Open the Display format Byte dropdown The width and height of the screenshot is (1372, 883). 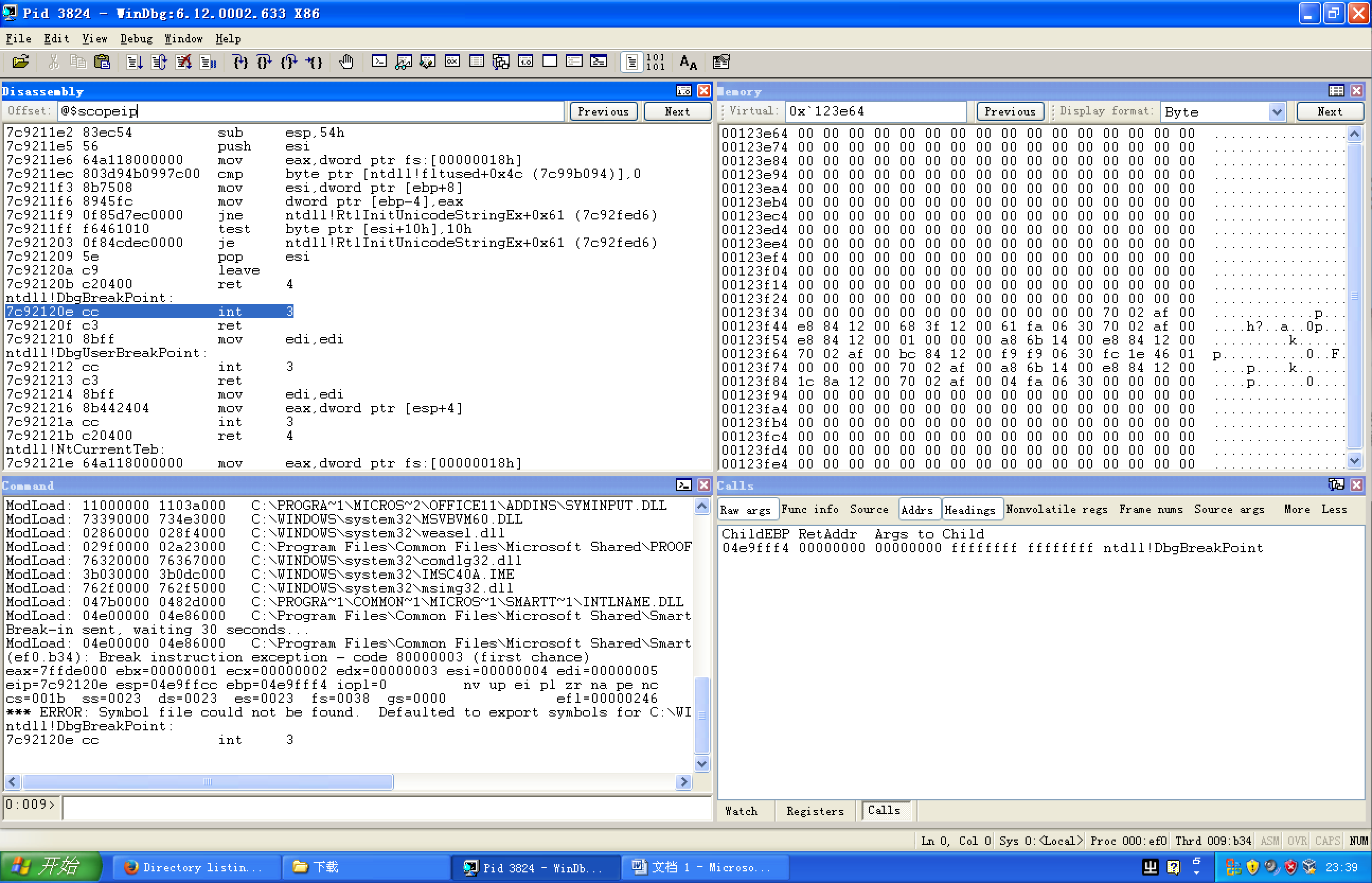click(1276, 112)
